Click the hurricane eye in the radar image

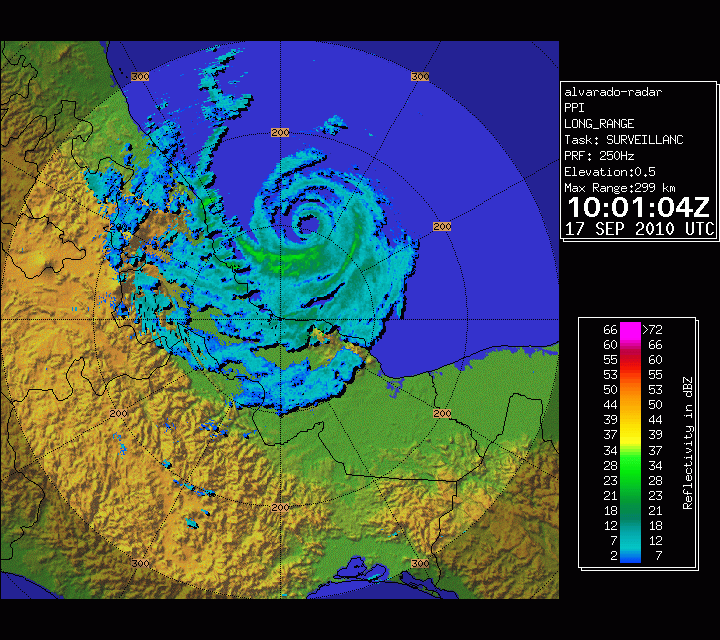tap(309, 225)
